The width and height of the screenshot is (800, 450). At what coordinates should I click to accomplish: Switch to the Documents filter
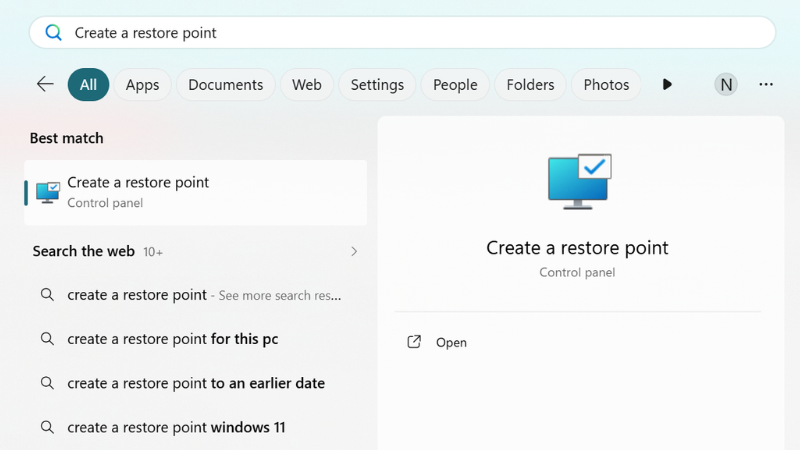click(x=226, y=85)
